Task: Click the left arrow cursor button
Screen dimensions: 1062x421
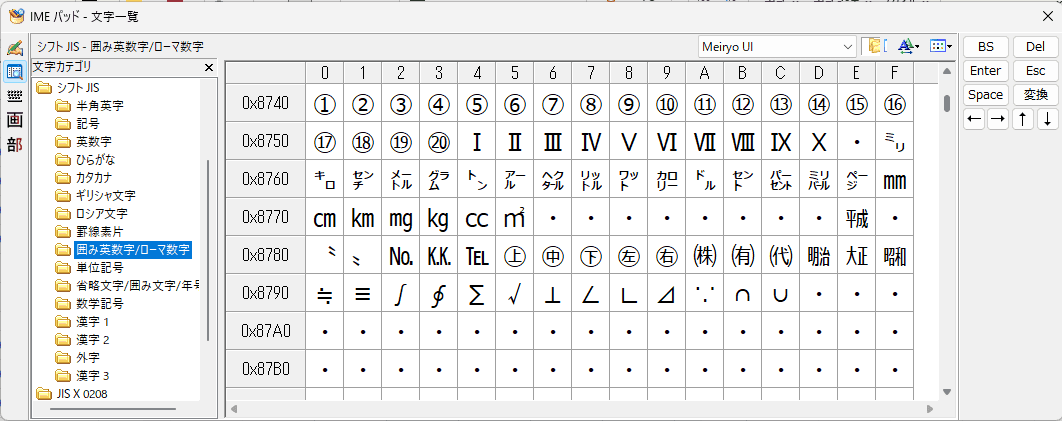Action: pos(974,120)
